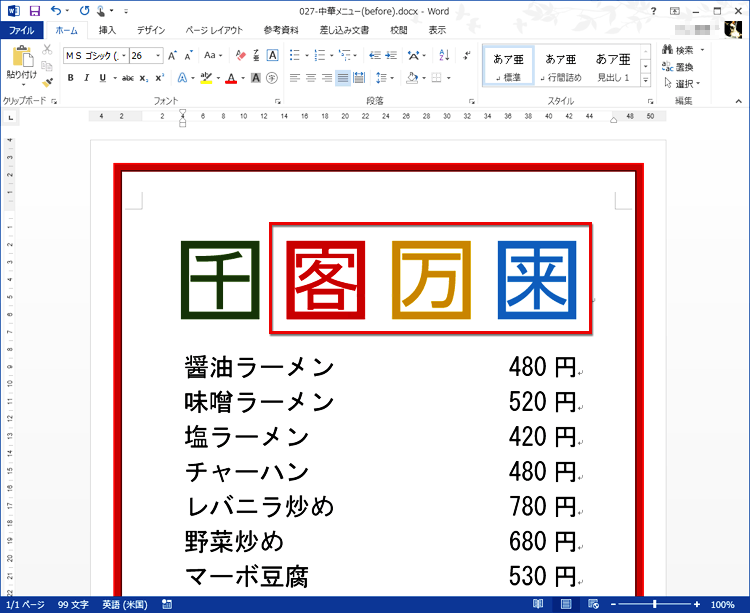This screenshot has height=613, width=750.
Task: Open the numbered list dropdown
Action: (x=331, y=55)
